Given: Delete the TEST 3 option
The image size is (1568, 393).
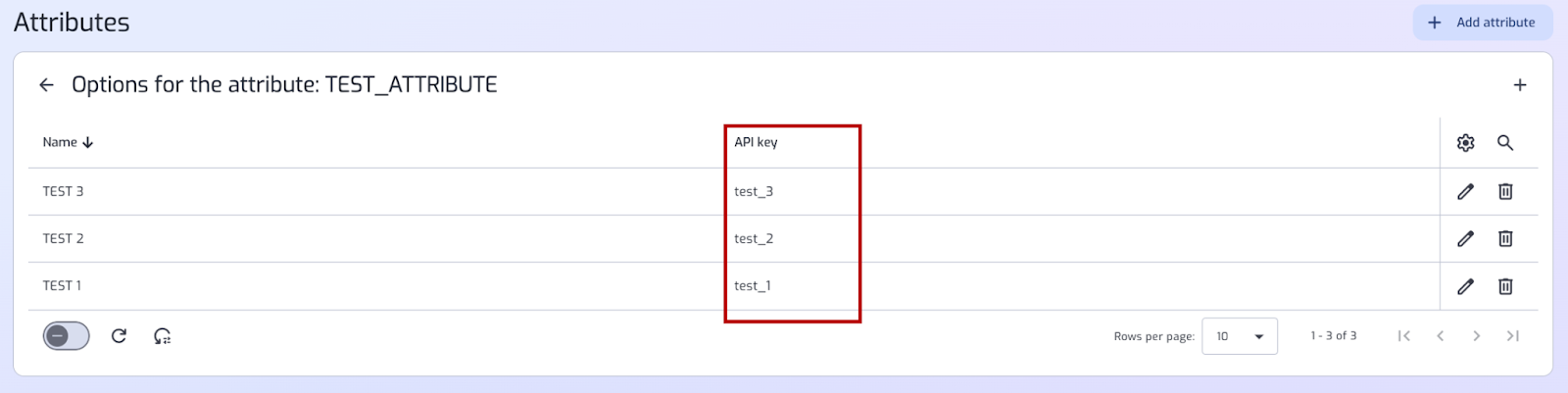Looking at the screenshot, I should point(1505,191).
